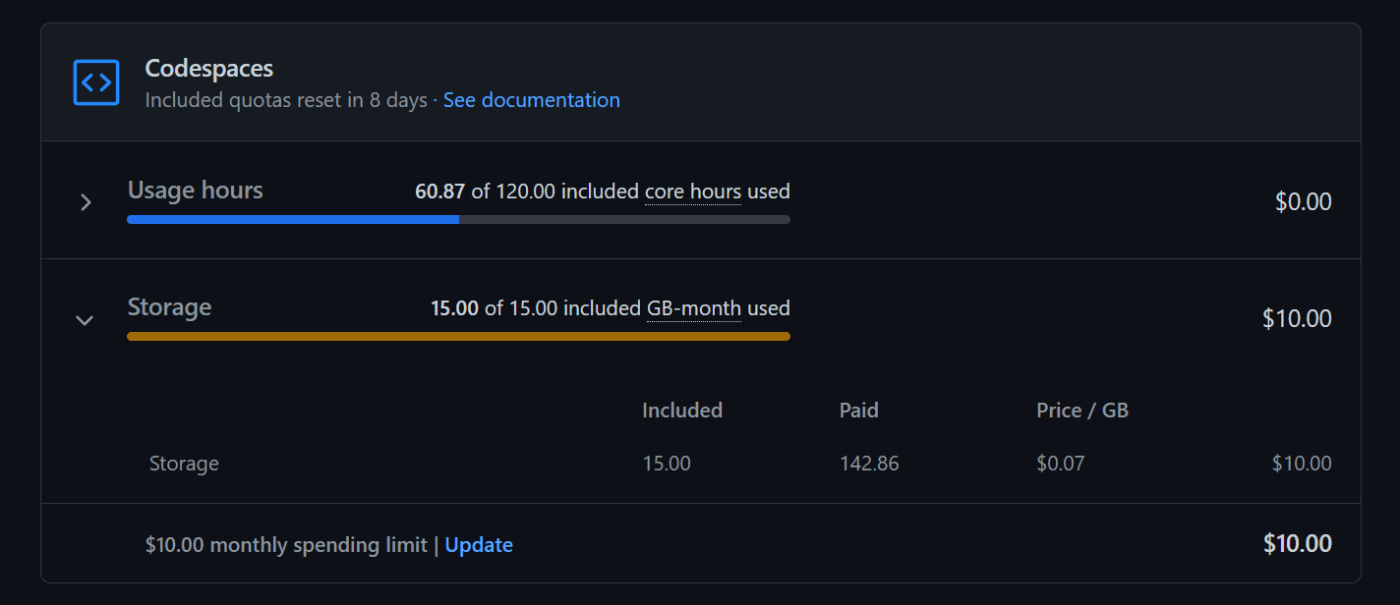
Task: Click the Storage orange progress bar
Action: 458,336
